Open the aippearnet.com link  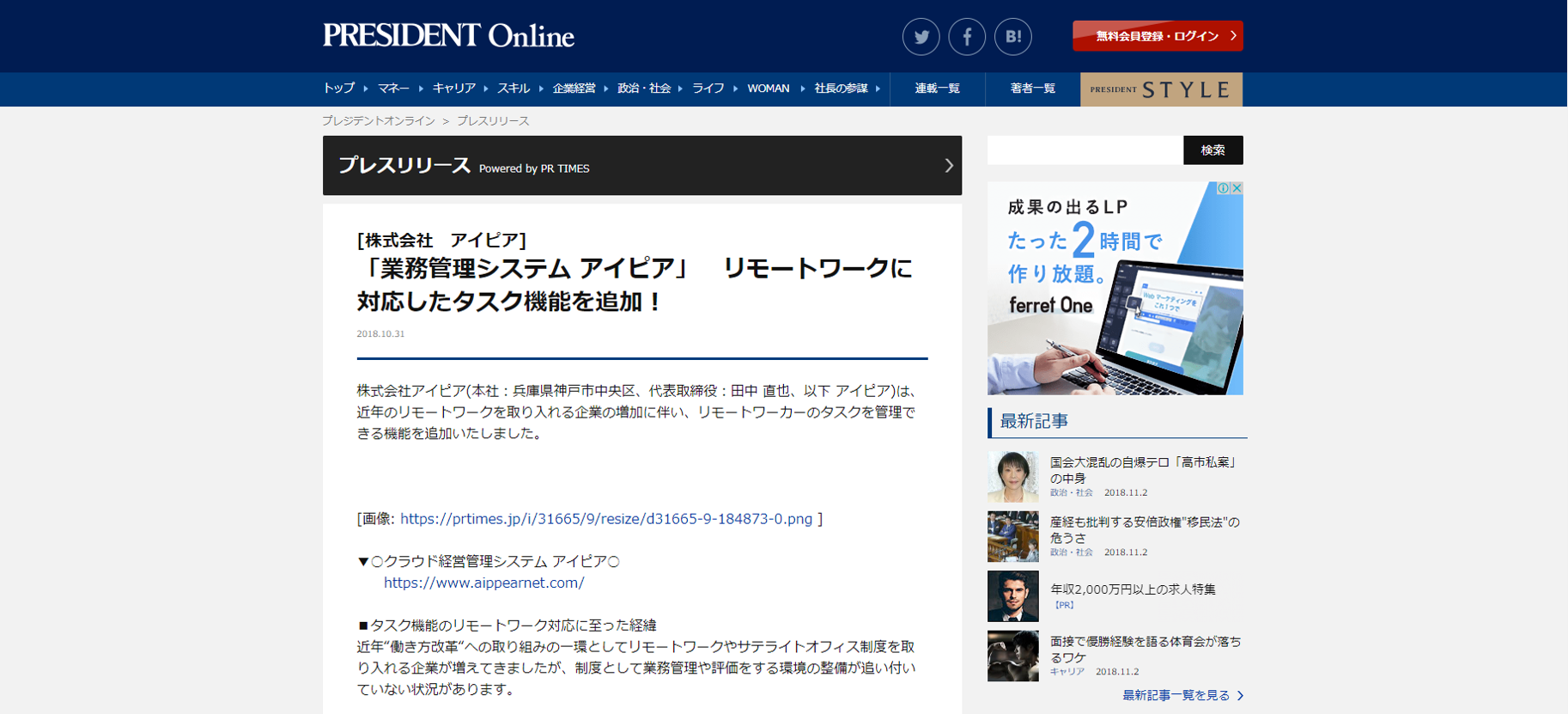pyautogui.click(x=484, y=583)
